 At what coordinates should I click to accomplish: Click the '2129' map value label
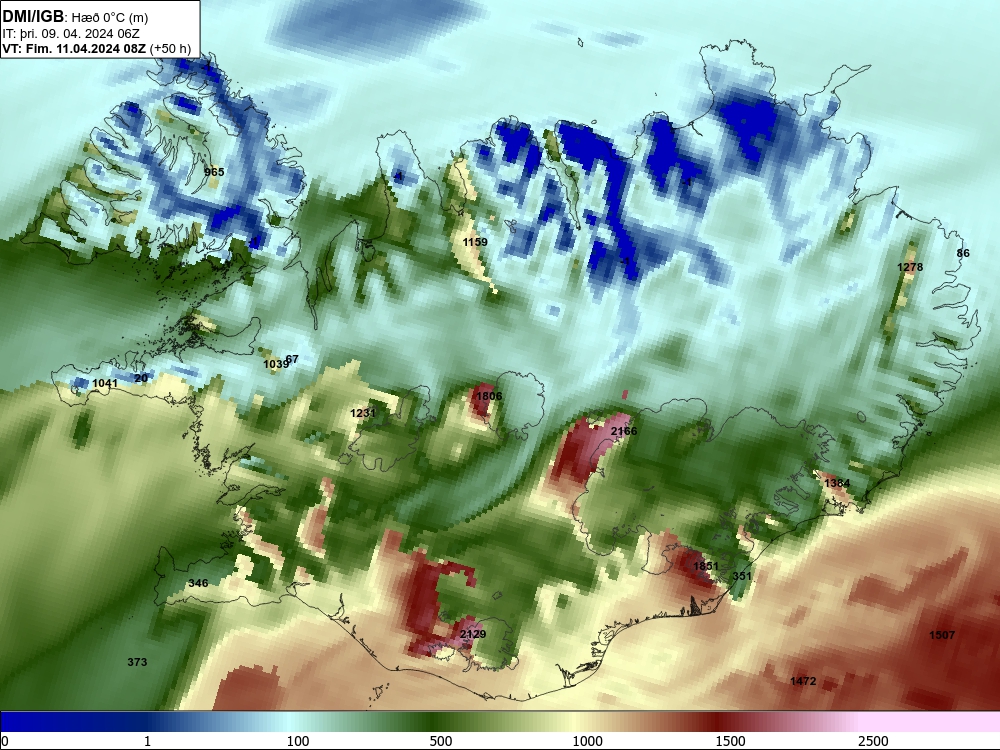pyautogui.click(x=473, y=634)
